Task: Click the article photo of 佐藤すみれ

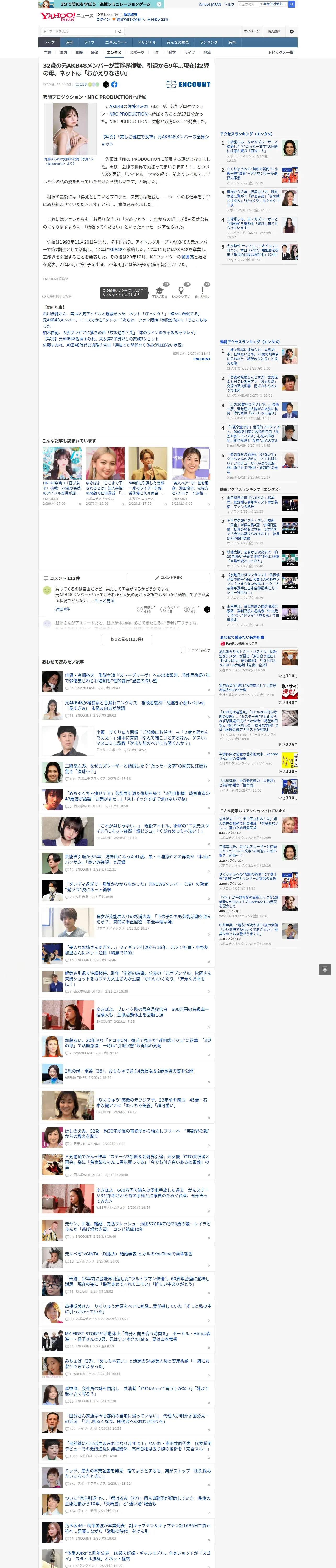Action: 70,129
